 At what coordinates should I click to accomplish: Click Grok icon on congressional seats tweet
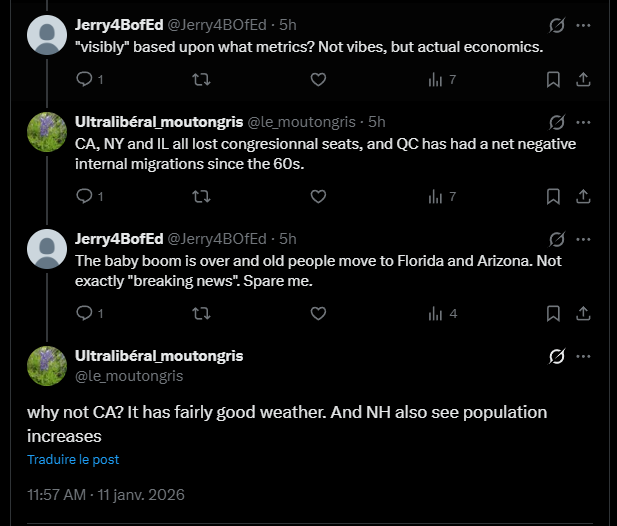pyautogui.click(x=559, y=122)
